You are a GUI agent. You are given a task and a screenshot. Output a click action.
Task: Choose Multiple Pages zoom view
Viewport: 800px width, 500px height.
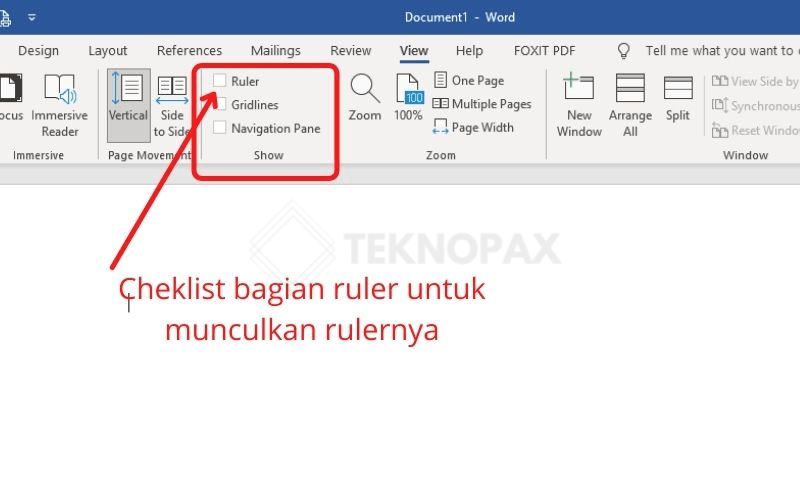482,104
